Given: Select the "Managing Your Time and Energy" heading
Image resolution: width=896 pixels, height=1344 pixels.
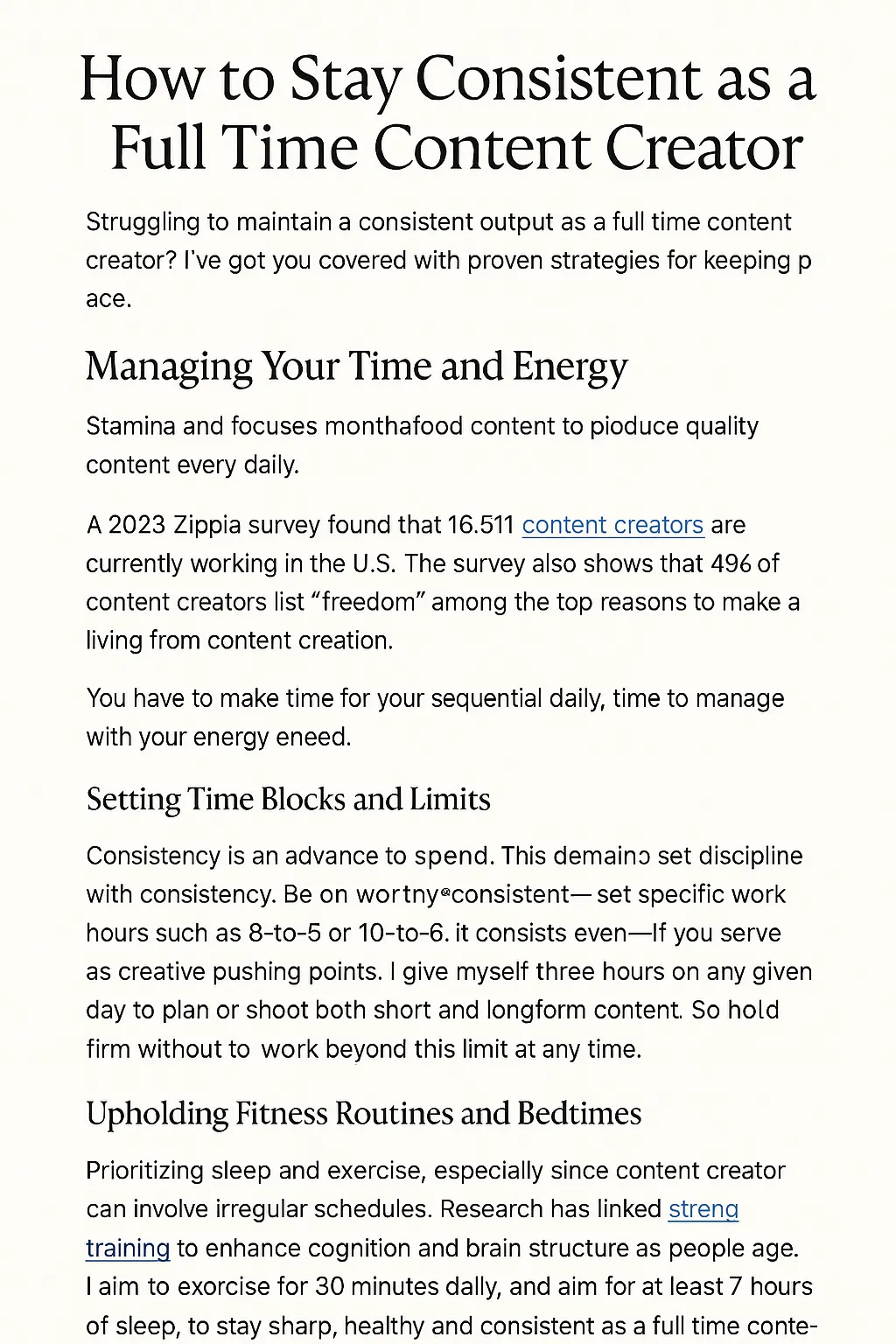Looking at the screenshot, I should [357, 366].
